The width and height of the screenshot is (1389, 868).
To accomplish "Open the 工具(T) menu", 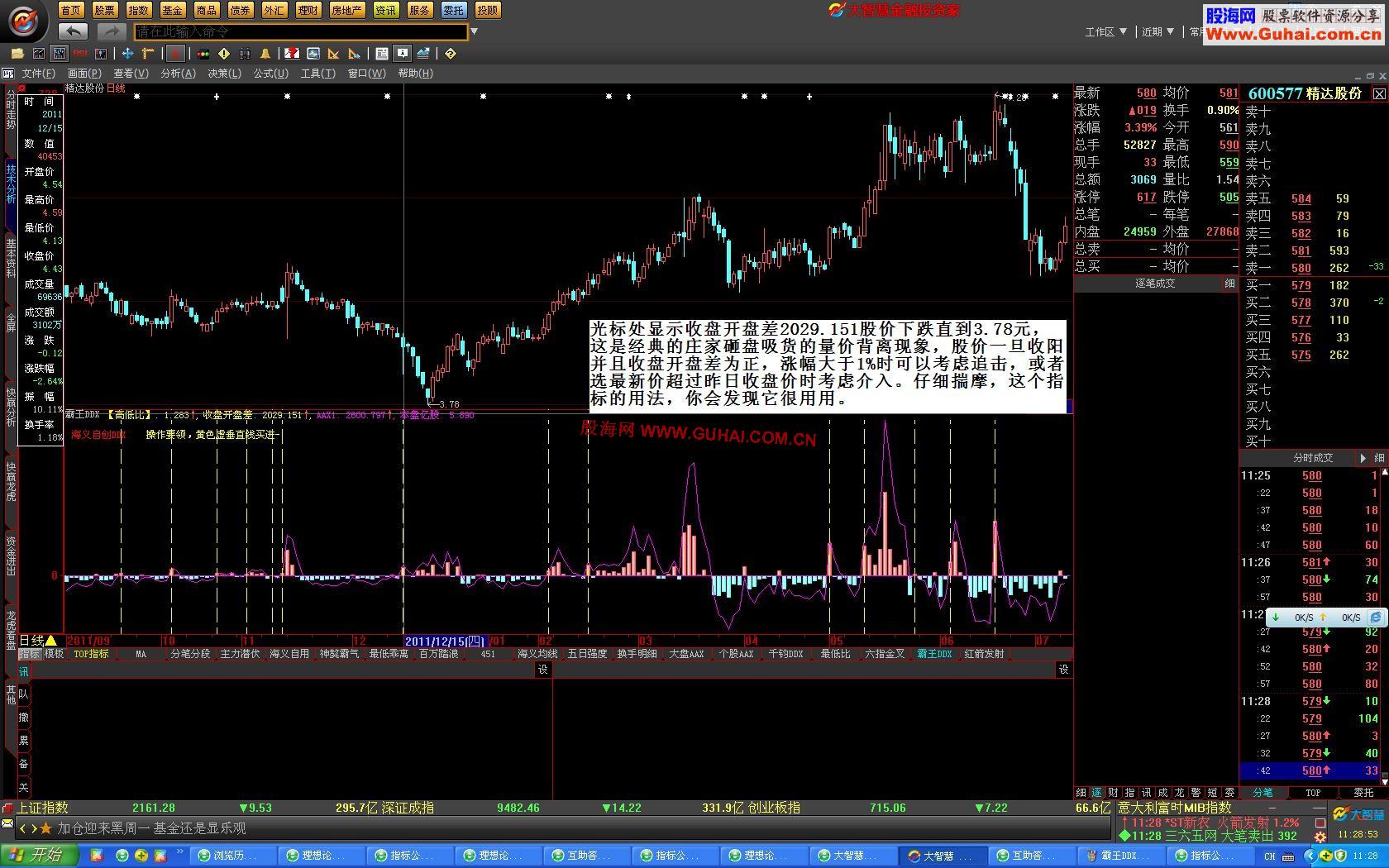I will (x=317, y=74).
